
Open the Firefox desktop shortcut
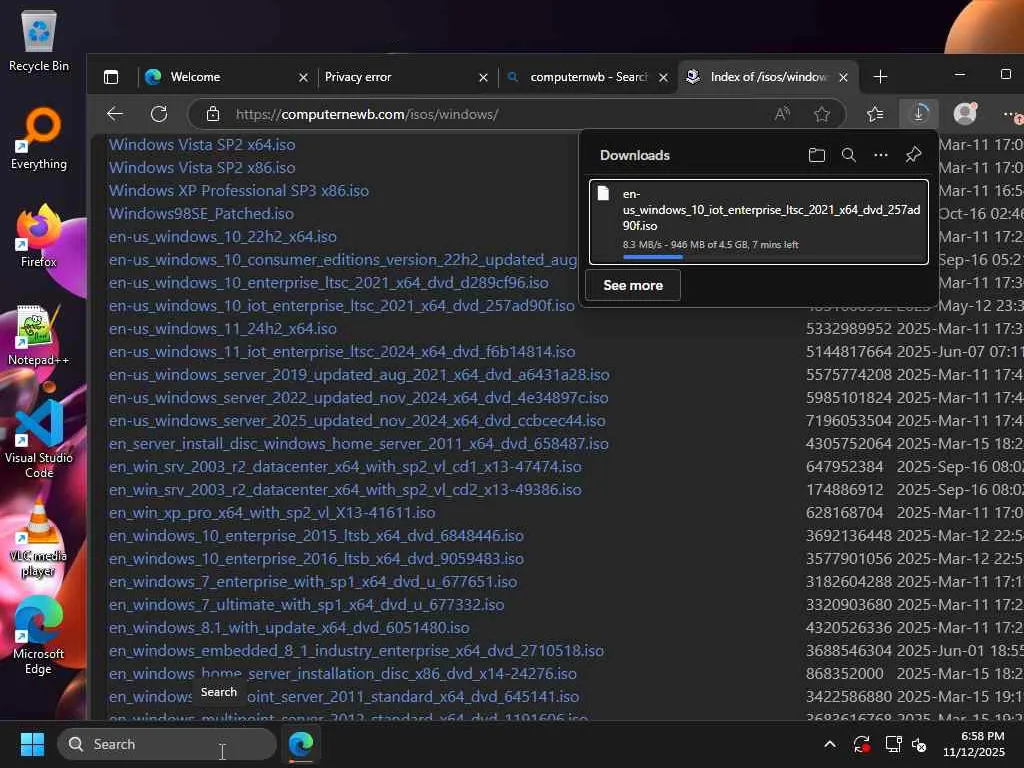[39, 237]
